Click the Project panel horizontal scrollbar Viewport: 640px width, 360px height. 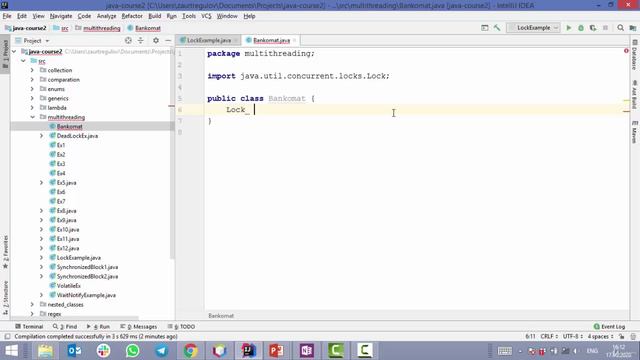76,318
